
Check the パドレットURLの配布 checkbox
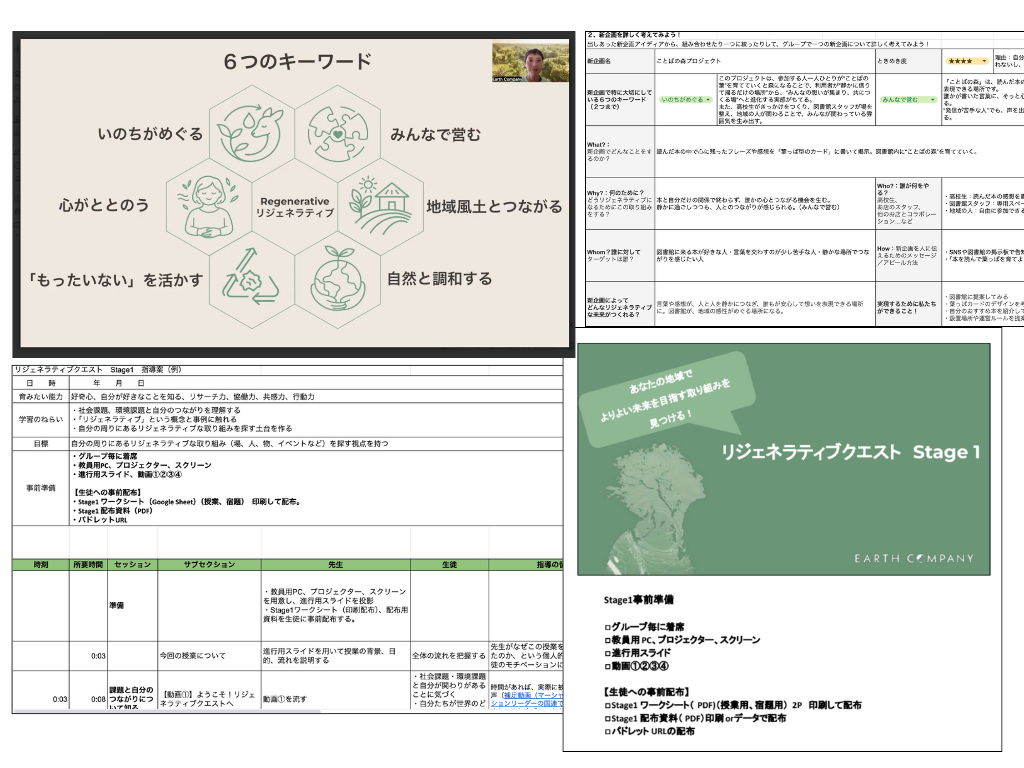[x=607, y=733]
